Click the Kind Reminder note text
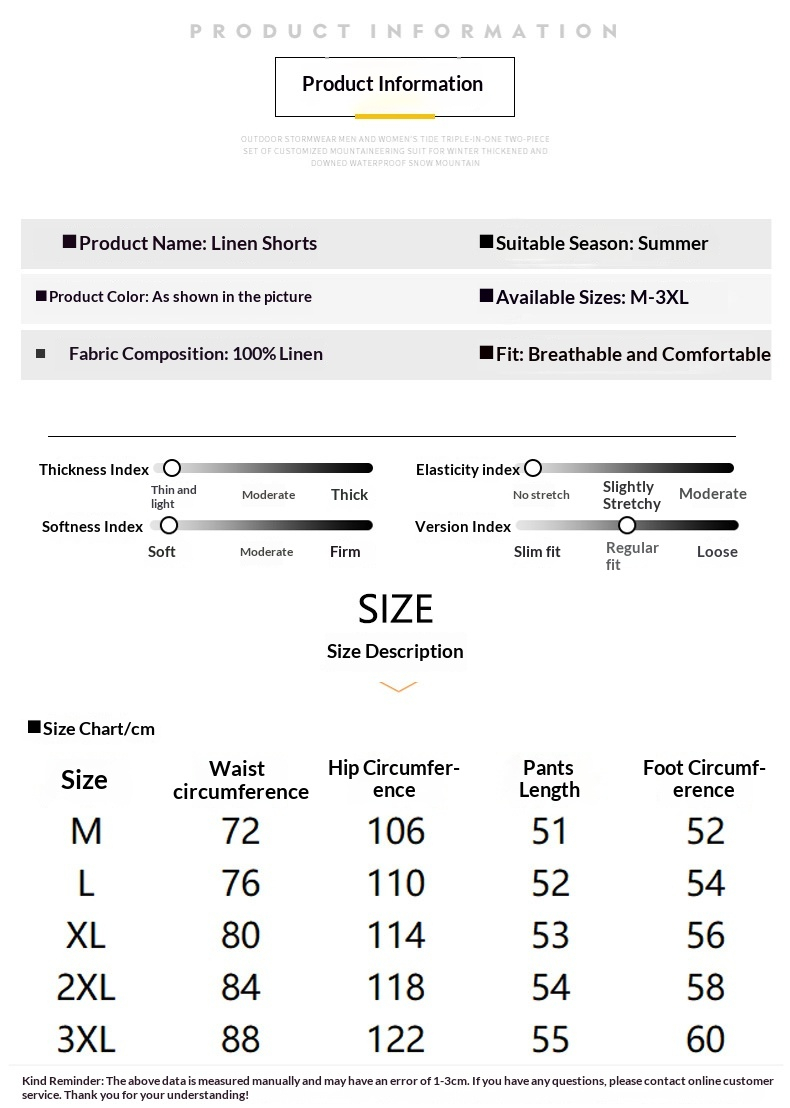This screenshot has height=1108, width=790. 397,1088
